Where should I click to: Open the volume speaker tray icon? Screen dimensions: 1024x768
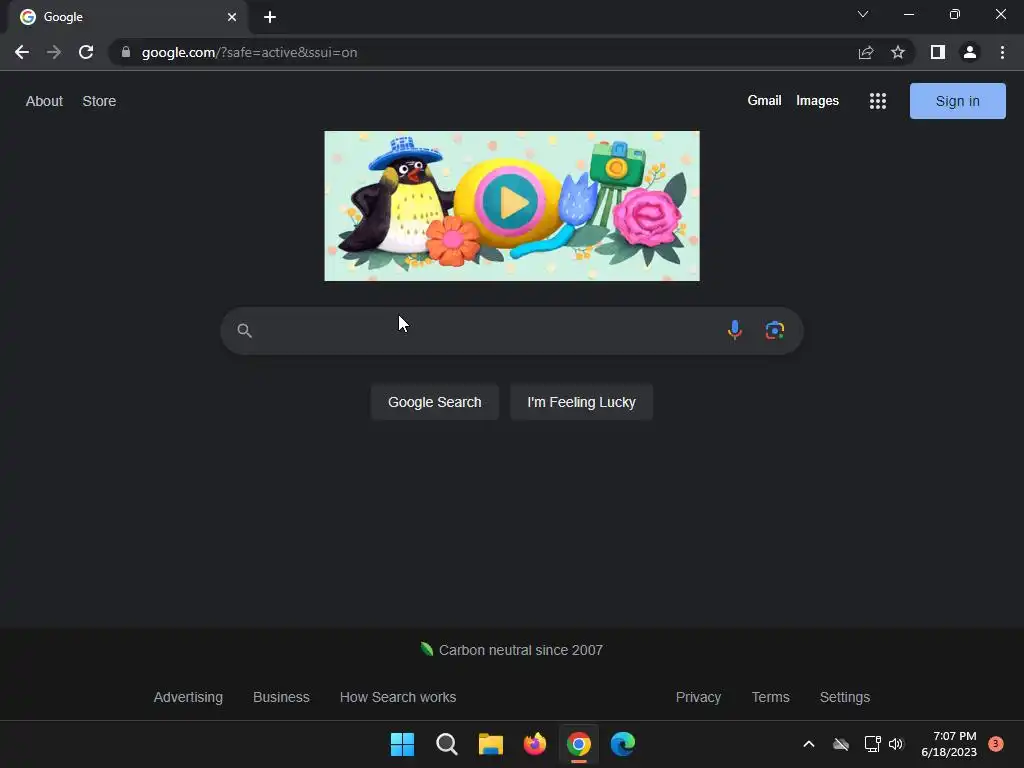click(896, 744)
